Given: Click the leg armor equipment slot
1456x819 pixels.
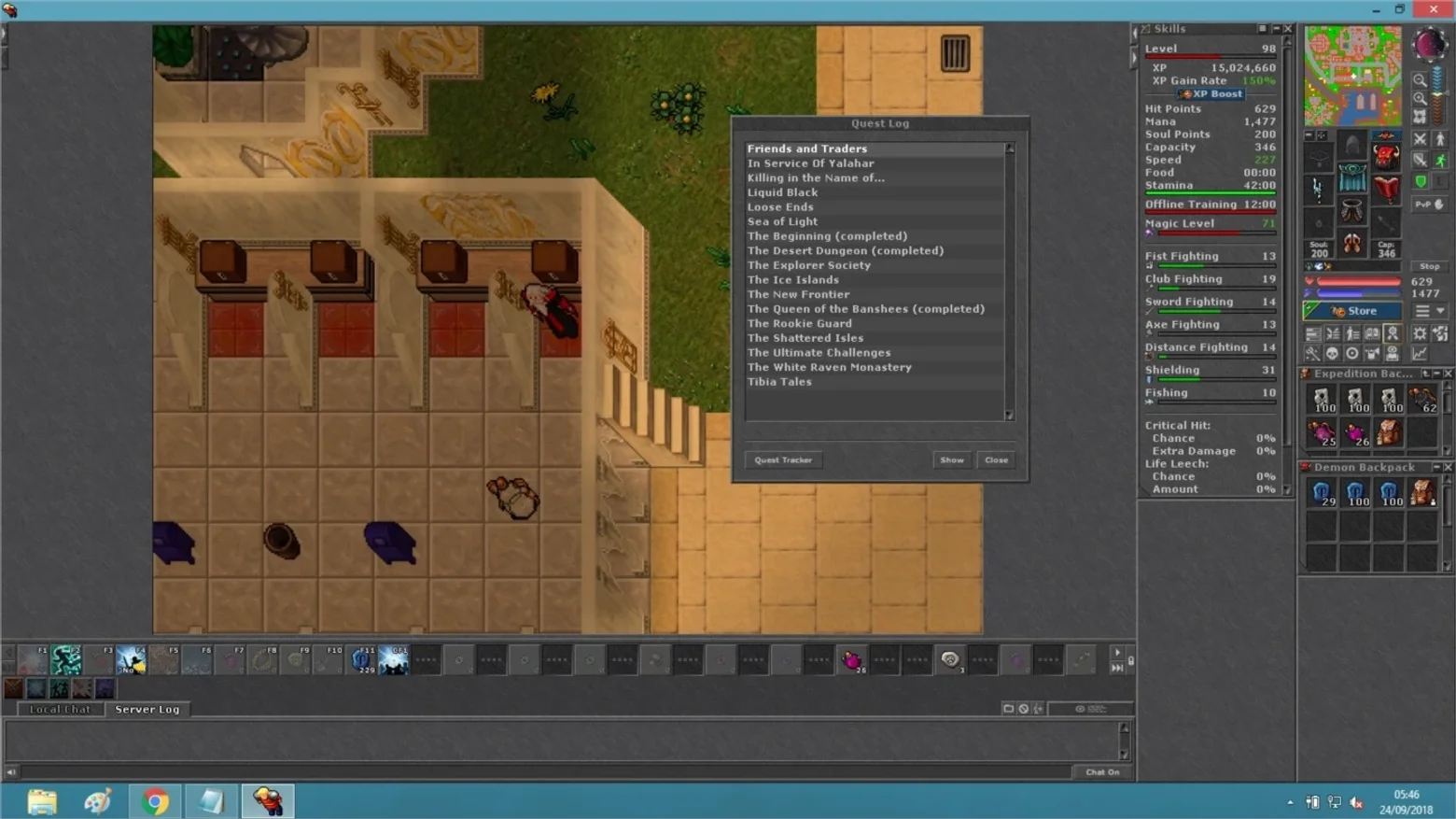Looking at the screenshot, I should [1352, 211].
